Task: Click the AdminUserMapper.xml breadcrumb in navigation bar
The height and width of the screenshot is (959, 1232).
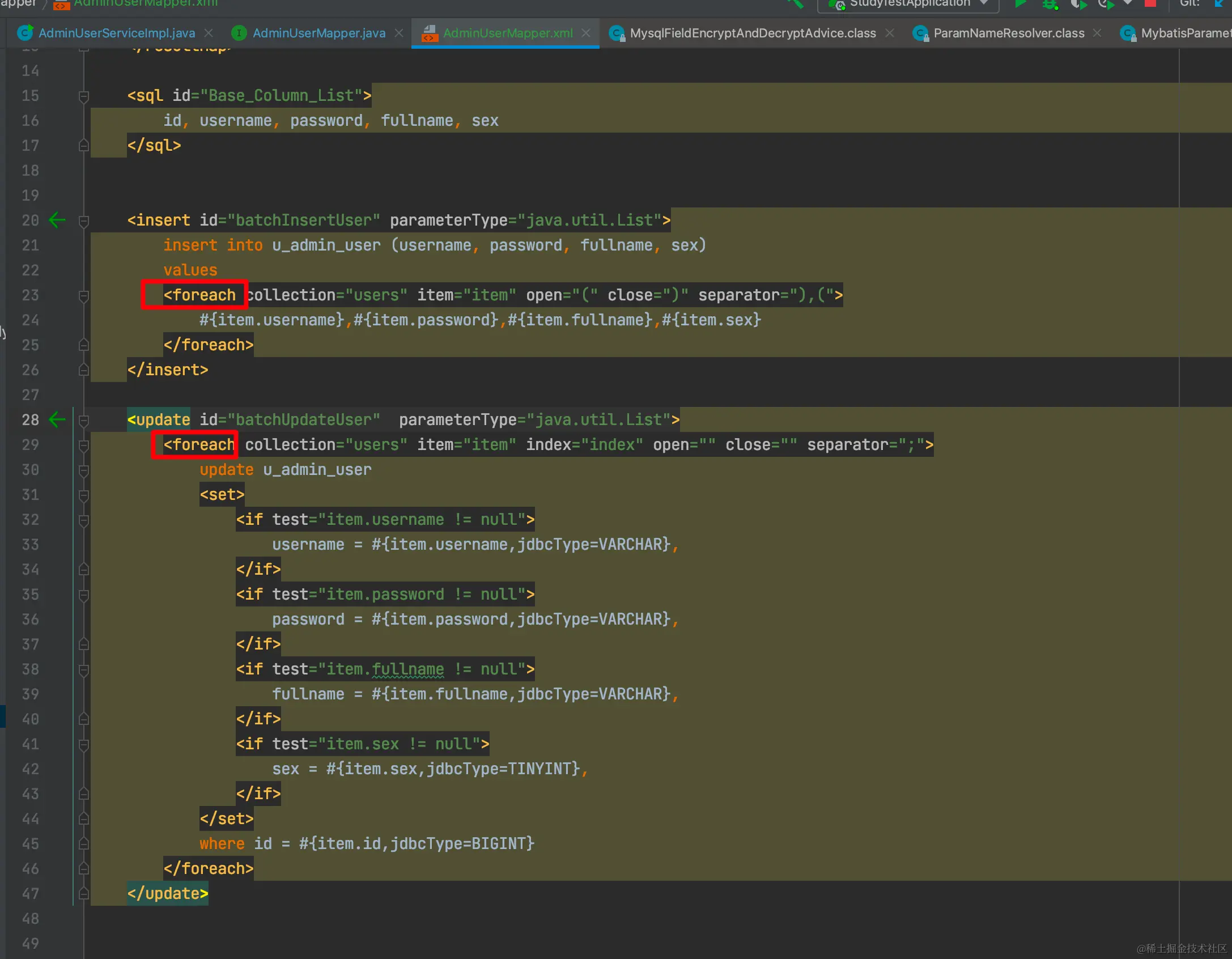Action: (x=136, y=3)
